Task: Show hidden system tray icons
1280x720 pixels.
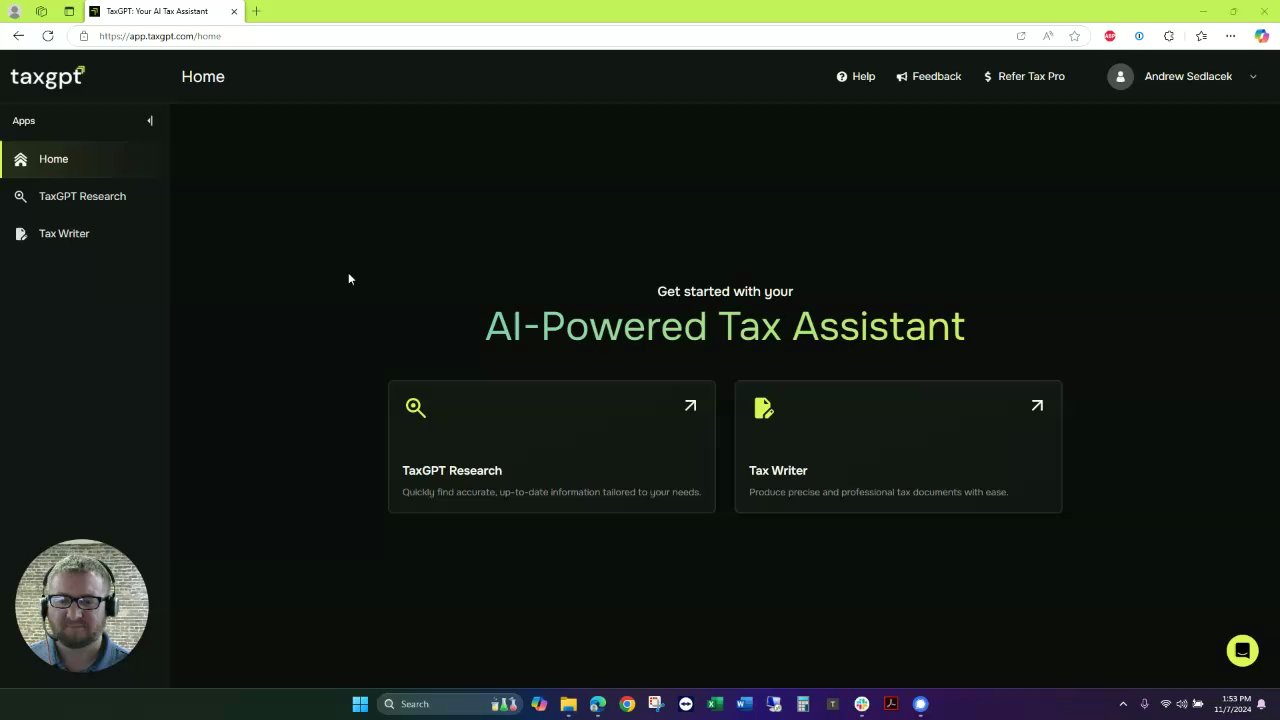Action: pos(1123,704)
